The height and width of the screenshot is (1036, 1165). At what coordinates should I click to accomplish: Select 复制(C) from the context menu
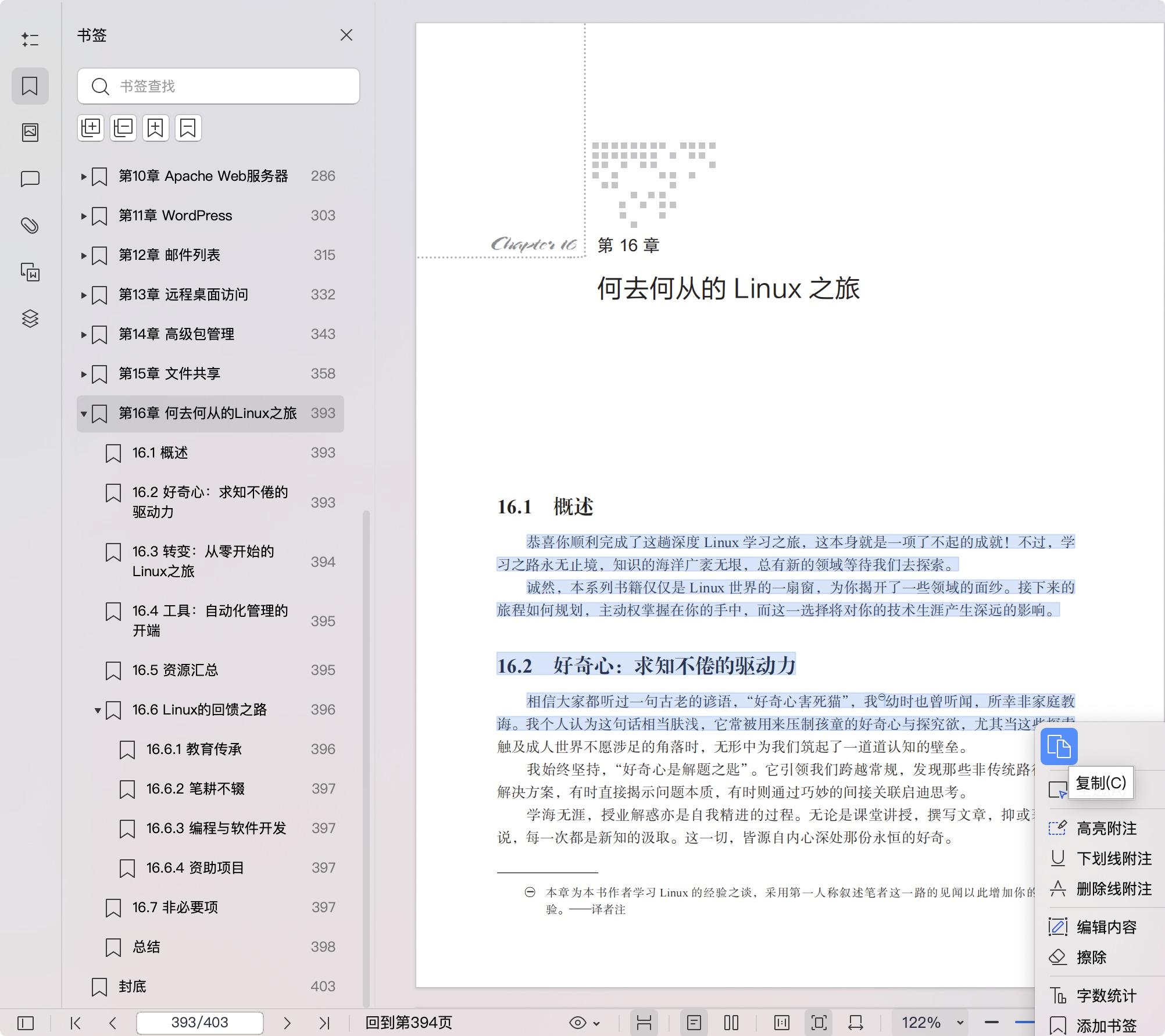click(1102, 784)
